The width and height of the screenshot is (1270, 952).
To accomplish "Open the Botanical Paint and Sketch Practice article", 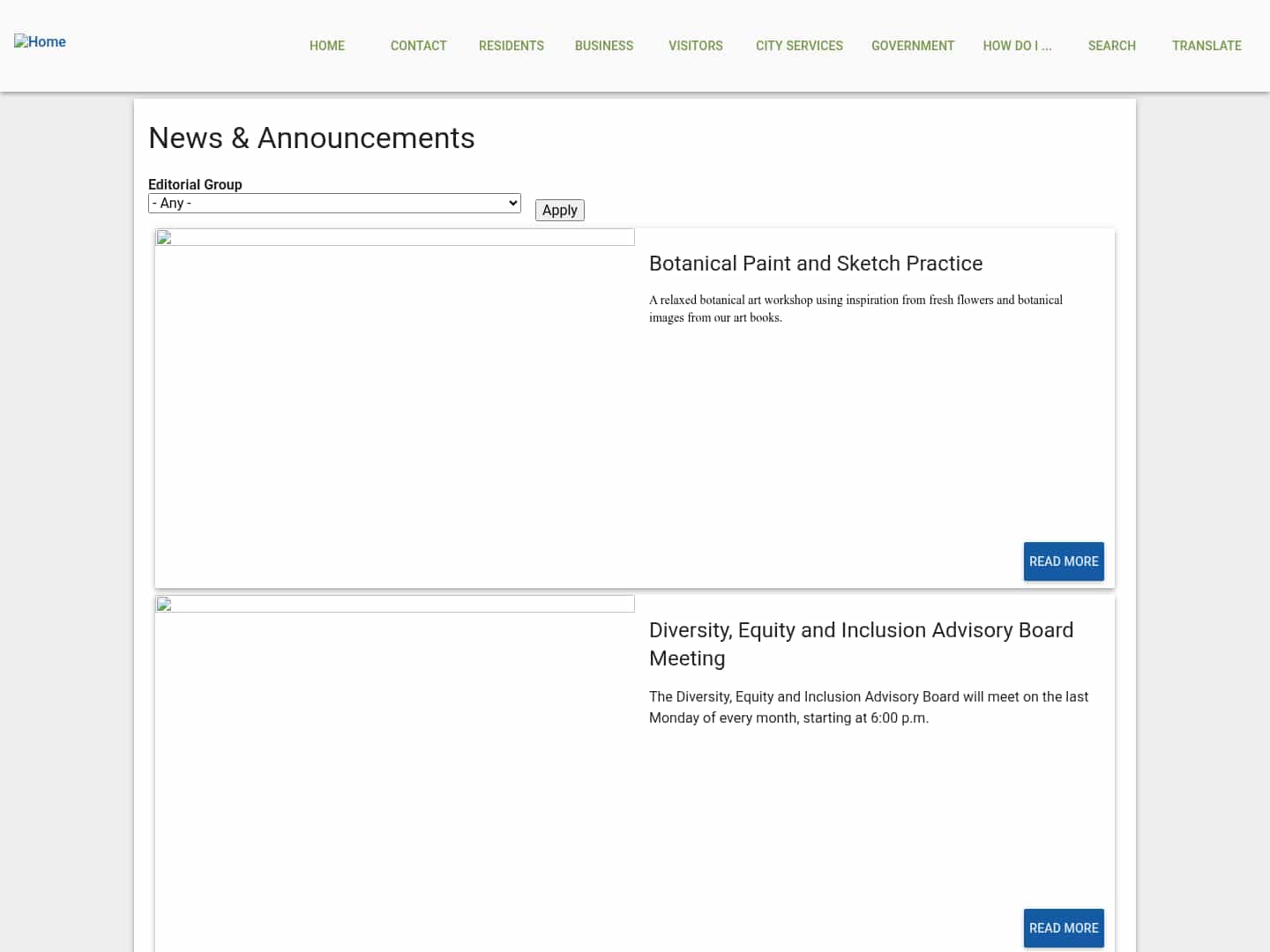I will click(816, 263).
